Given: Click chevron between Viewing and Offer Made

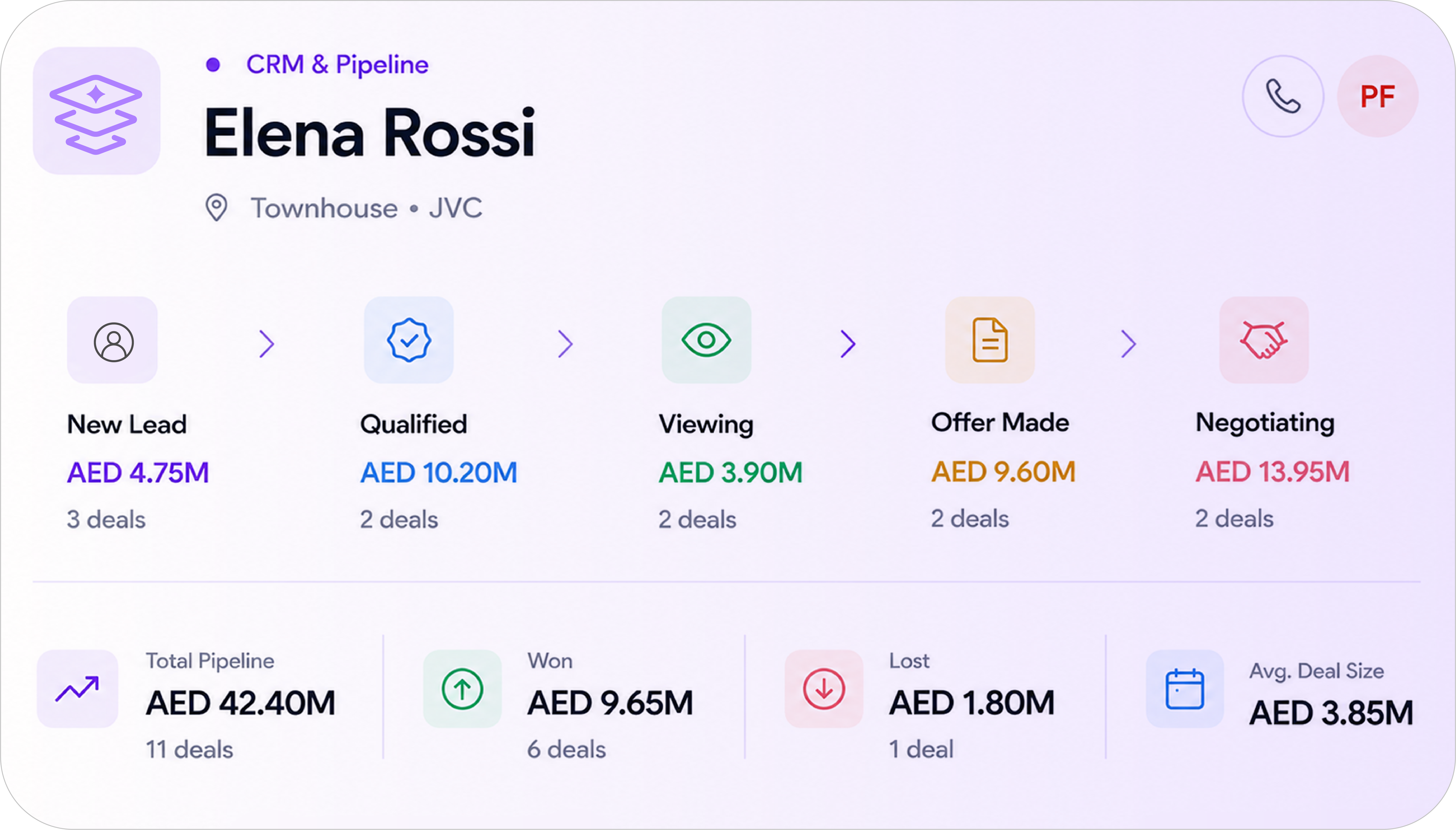Looking at the screenshot, I should click(848, 344).
